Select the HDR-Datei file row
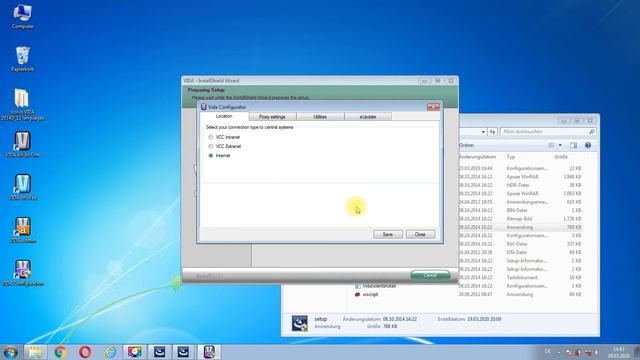This screenshot has height=360, width=640. [x=520, y=185]
